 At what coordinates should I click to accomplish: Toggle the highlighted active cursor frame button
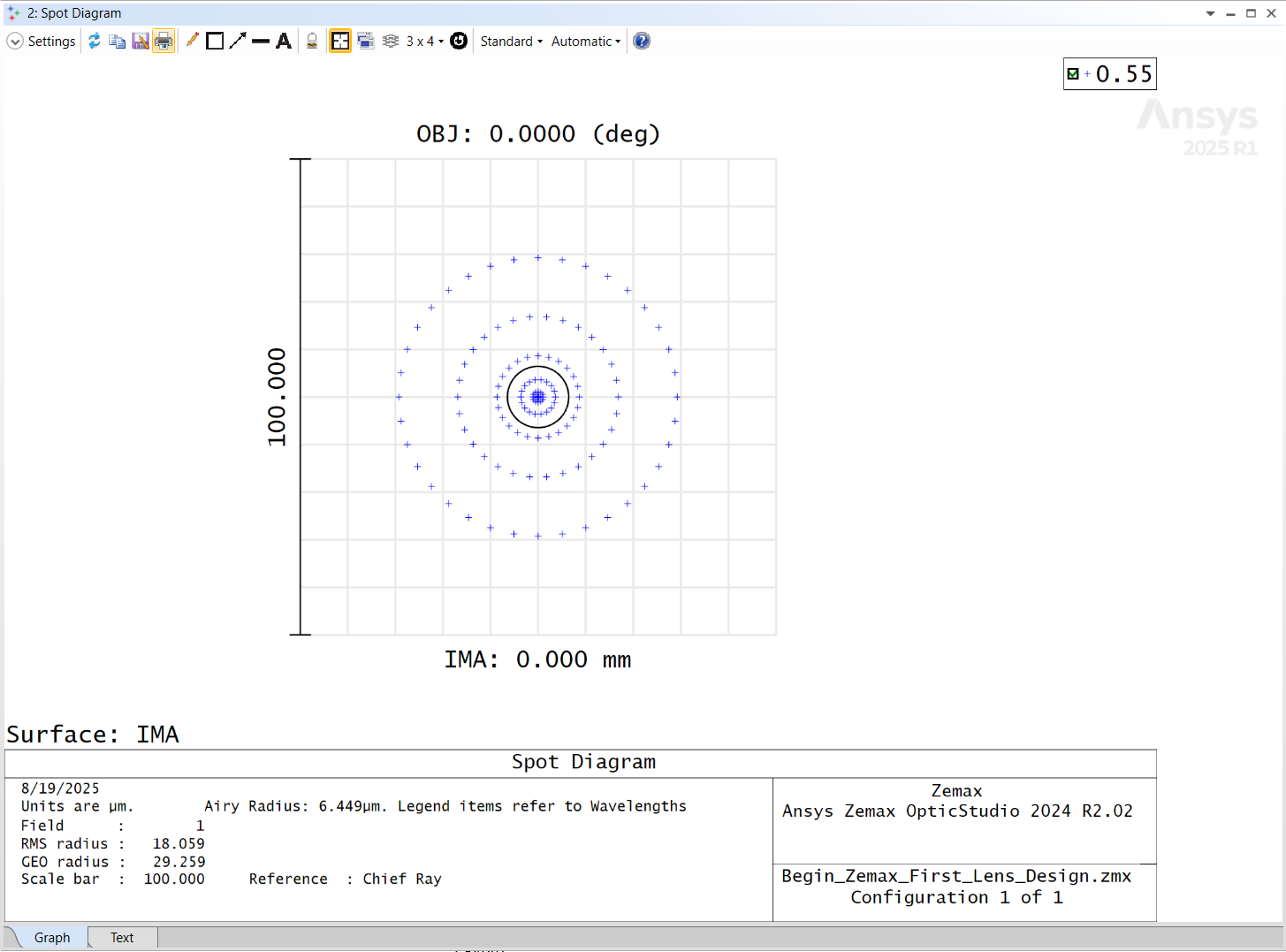[340, 42]
